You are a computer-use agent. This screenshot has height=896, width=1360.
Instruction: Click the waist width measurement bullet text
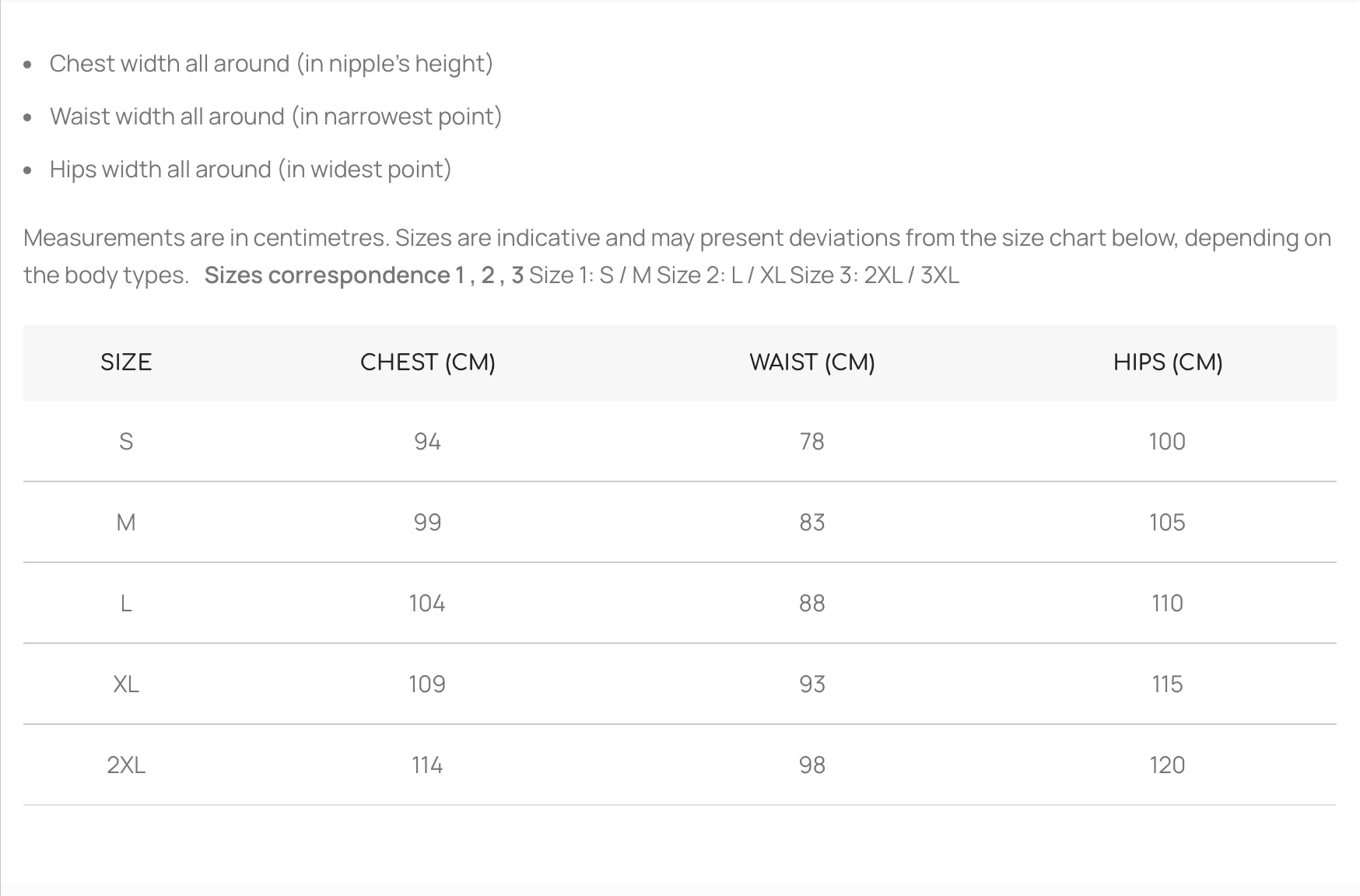[275, 117]
